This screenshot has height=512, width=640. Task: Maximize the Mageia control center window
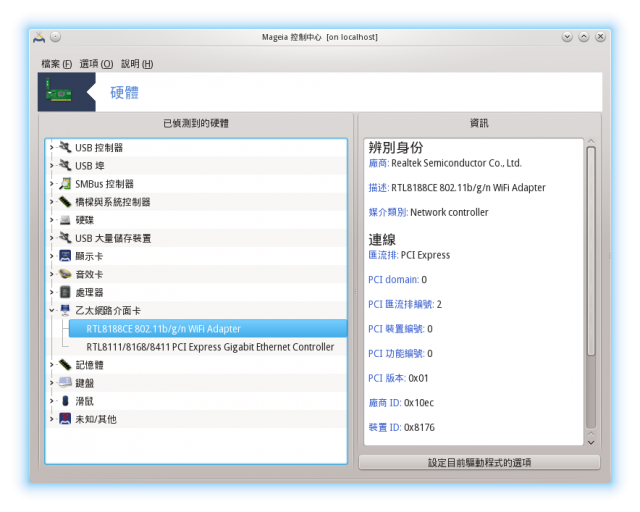584,37
